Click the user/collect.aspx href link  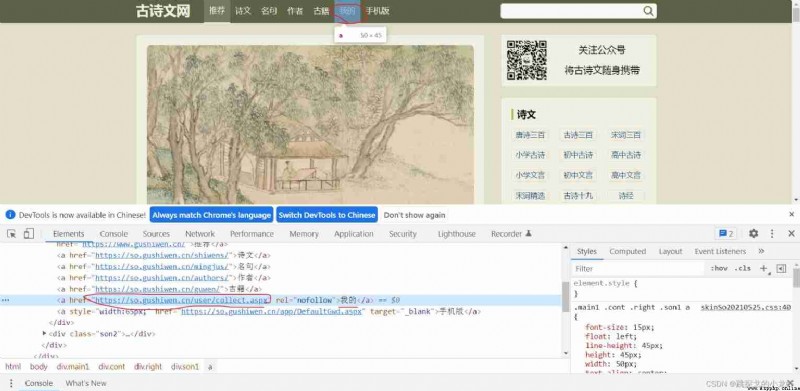(x=182, y=300)
